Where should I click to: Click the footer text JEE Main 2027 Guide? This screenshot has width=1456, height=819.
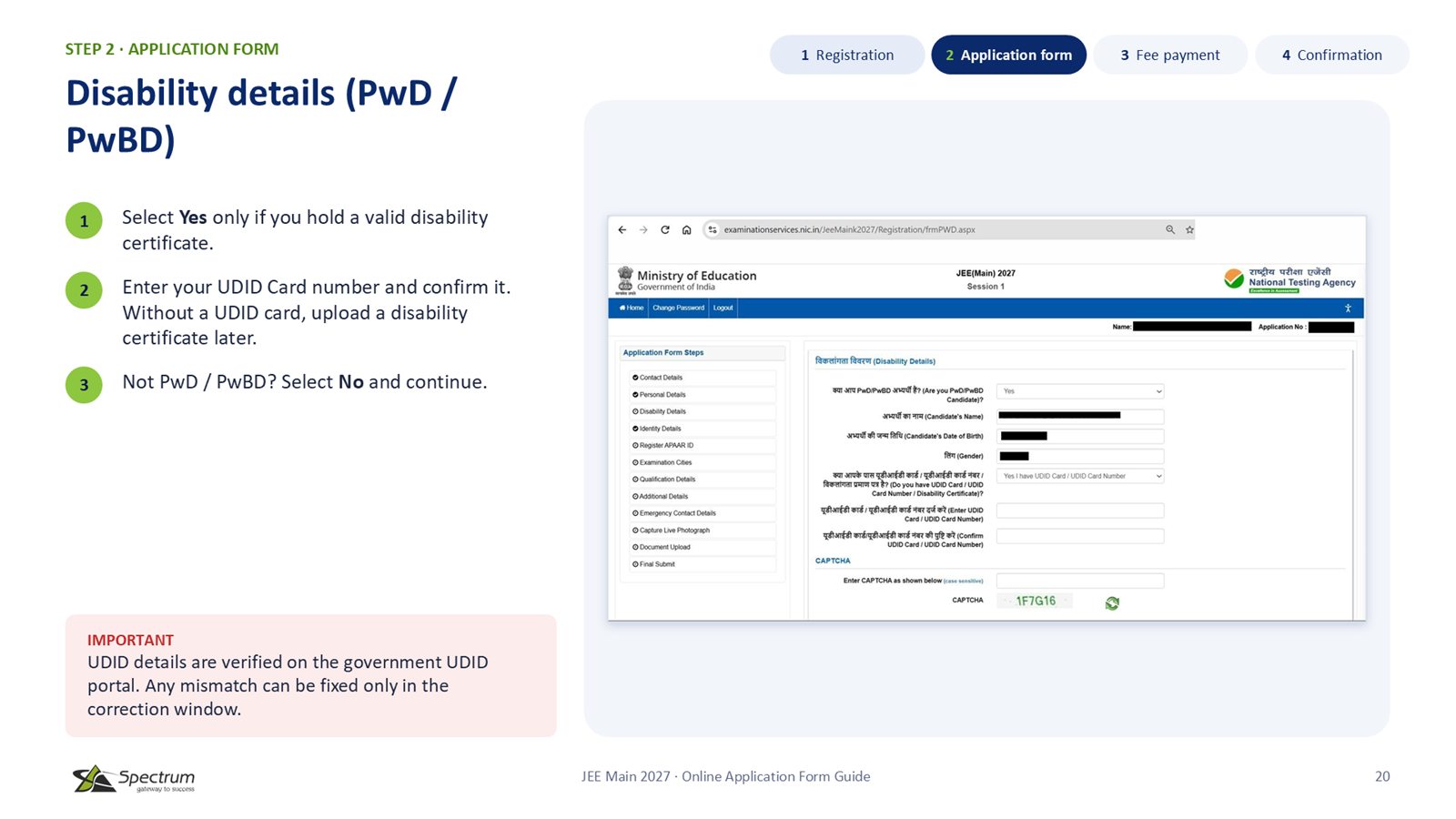click(725, 776)
